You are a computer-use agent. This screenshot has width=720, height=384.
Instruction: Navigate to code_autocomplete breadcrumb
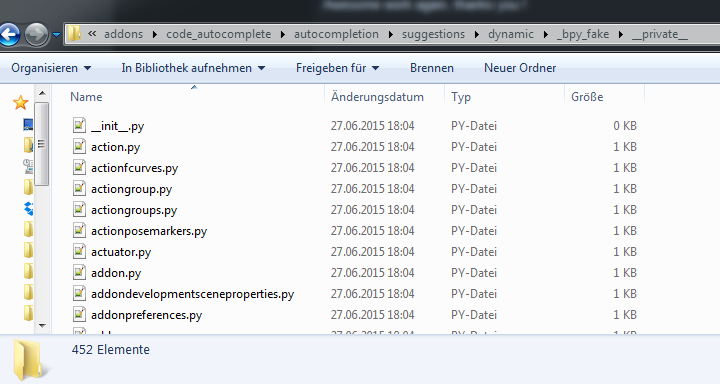point(219,34)
